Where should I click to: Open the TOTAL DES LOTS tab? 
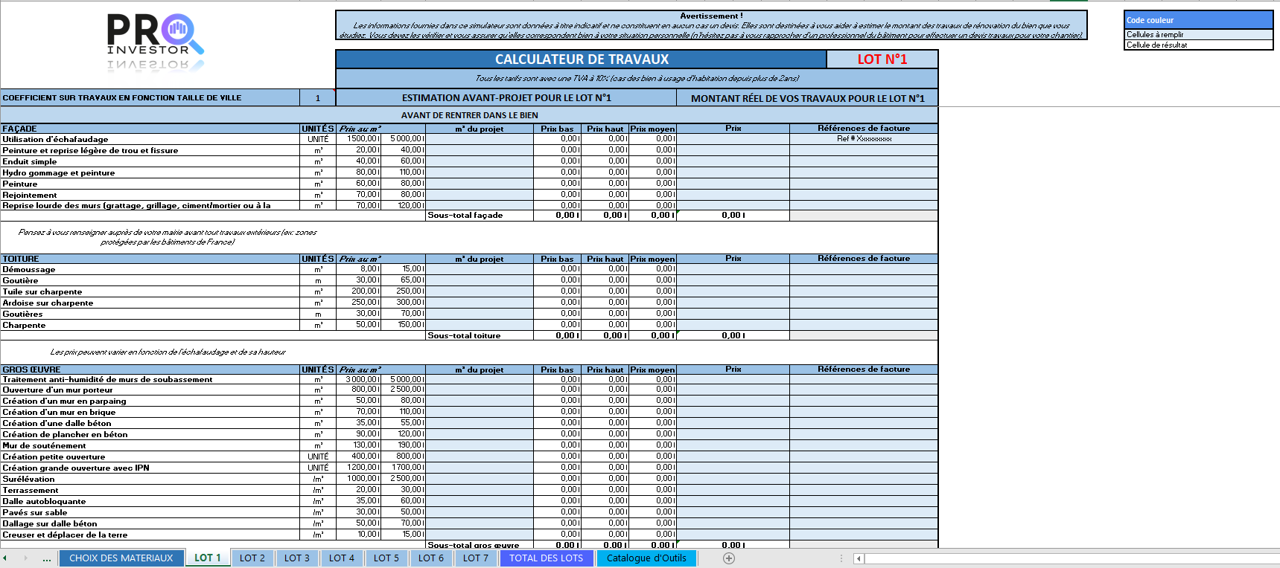coord(546,558)
